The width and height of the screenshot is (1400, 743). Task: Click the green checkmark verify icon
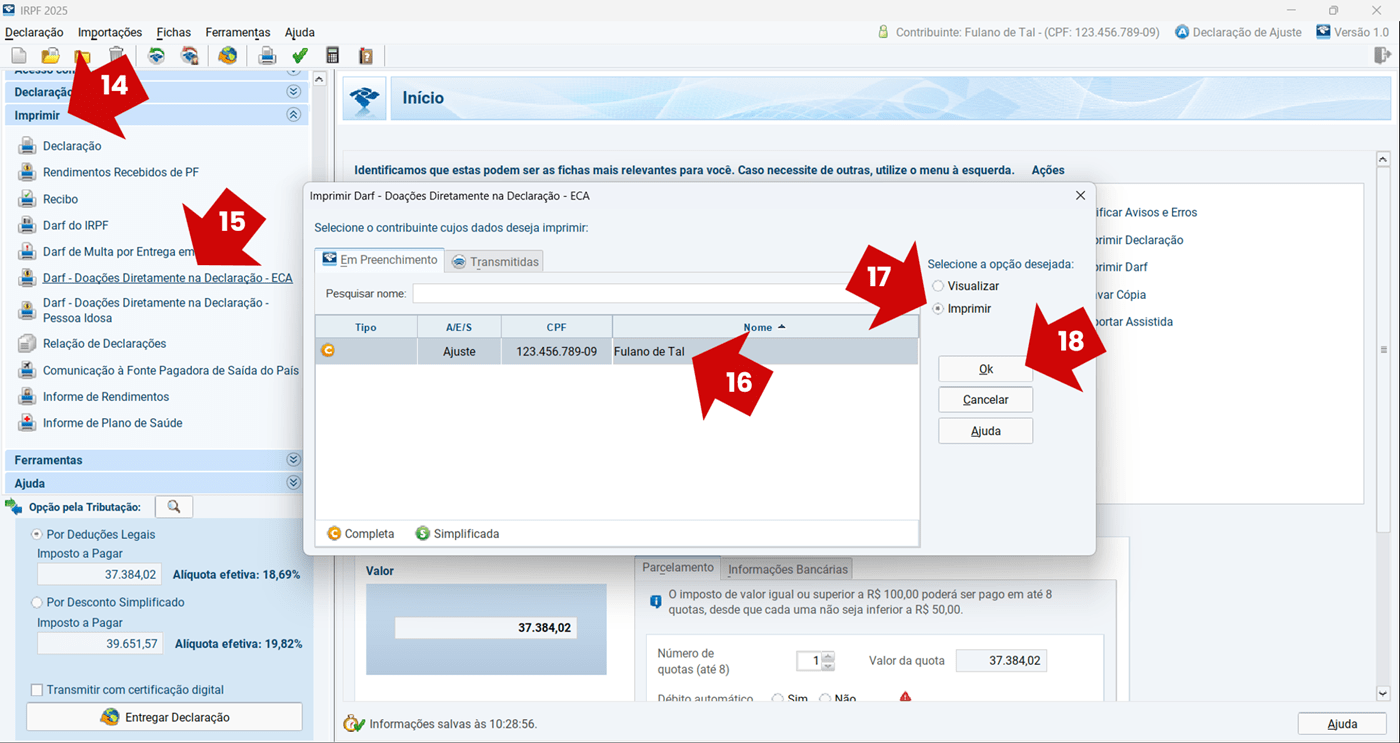(x=300, y=56)
